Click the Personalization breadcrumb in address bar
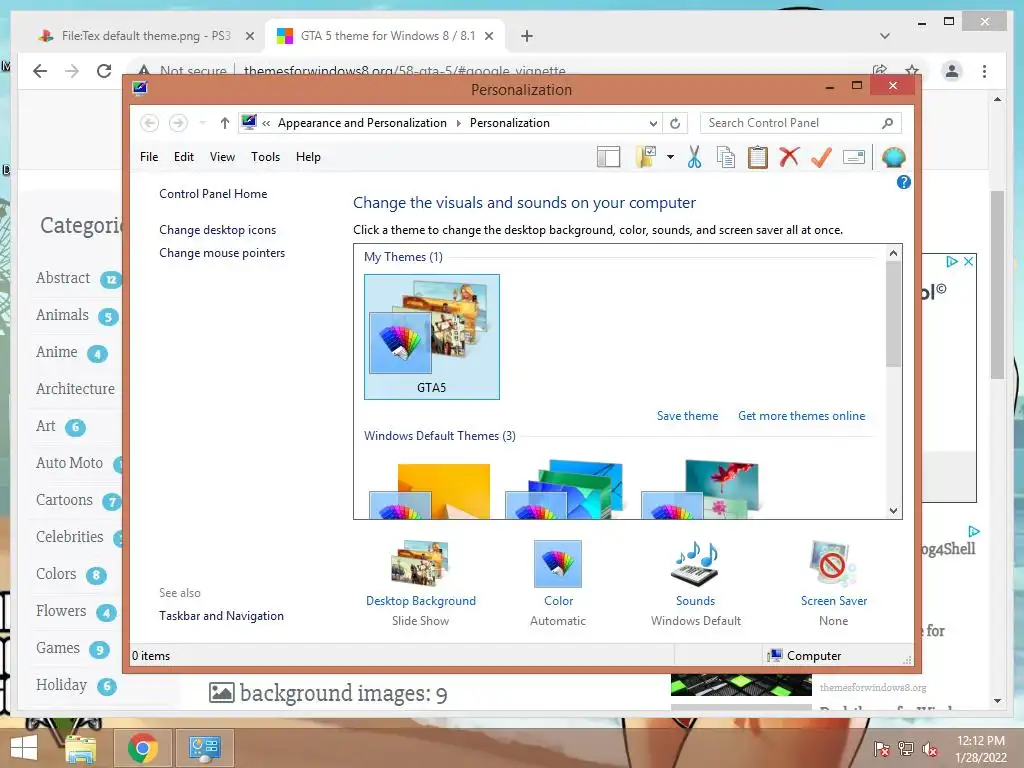The height and width of the screenshot is (768, 1024). click(x=509, y=123)
